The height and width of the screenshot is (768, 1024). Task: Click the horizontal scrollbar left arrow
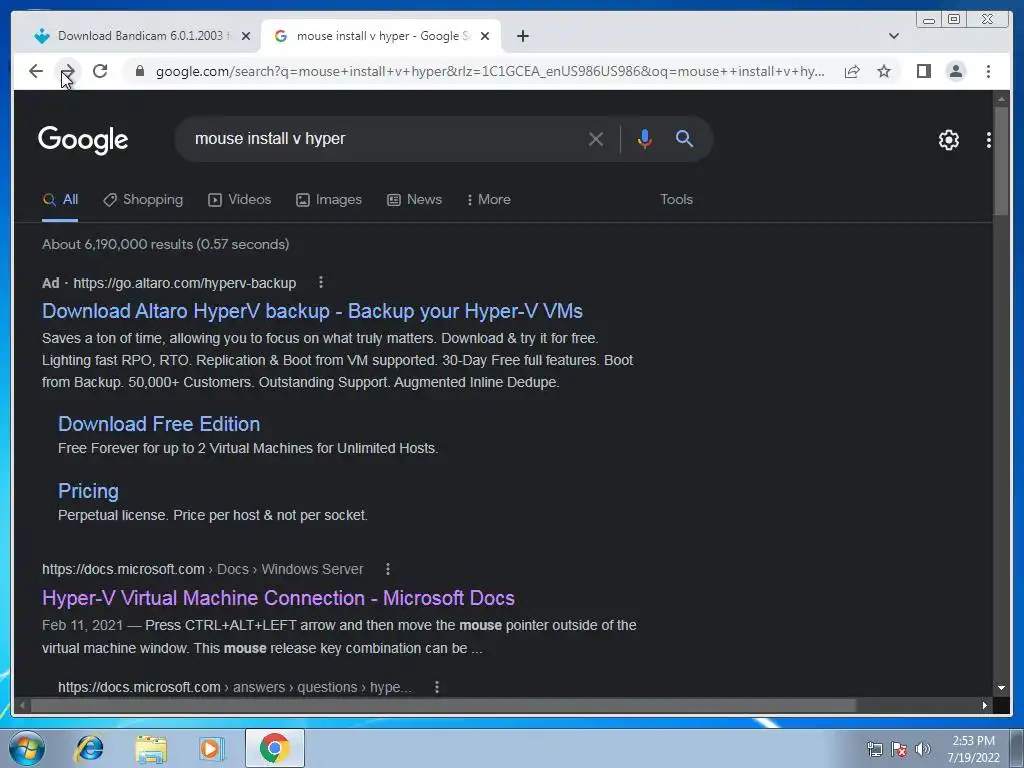pos(22,705)
